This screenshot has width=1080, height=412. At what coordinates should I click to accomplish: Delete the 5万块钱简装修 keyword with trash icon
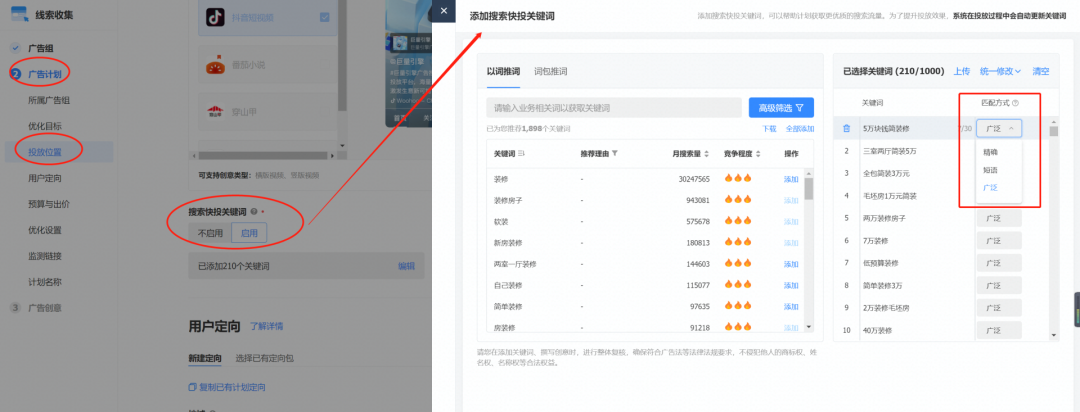847,128
